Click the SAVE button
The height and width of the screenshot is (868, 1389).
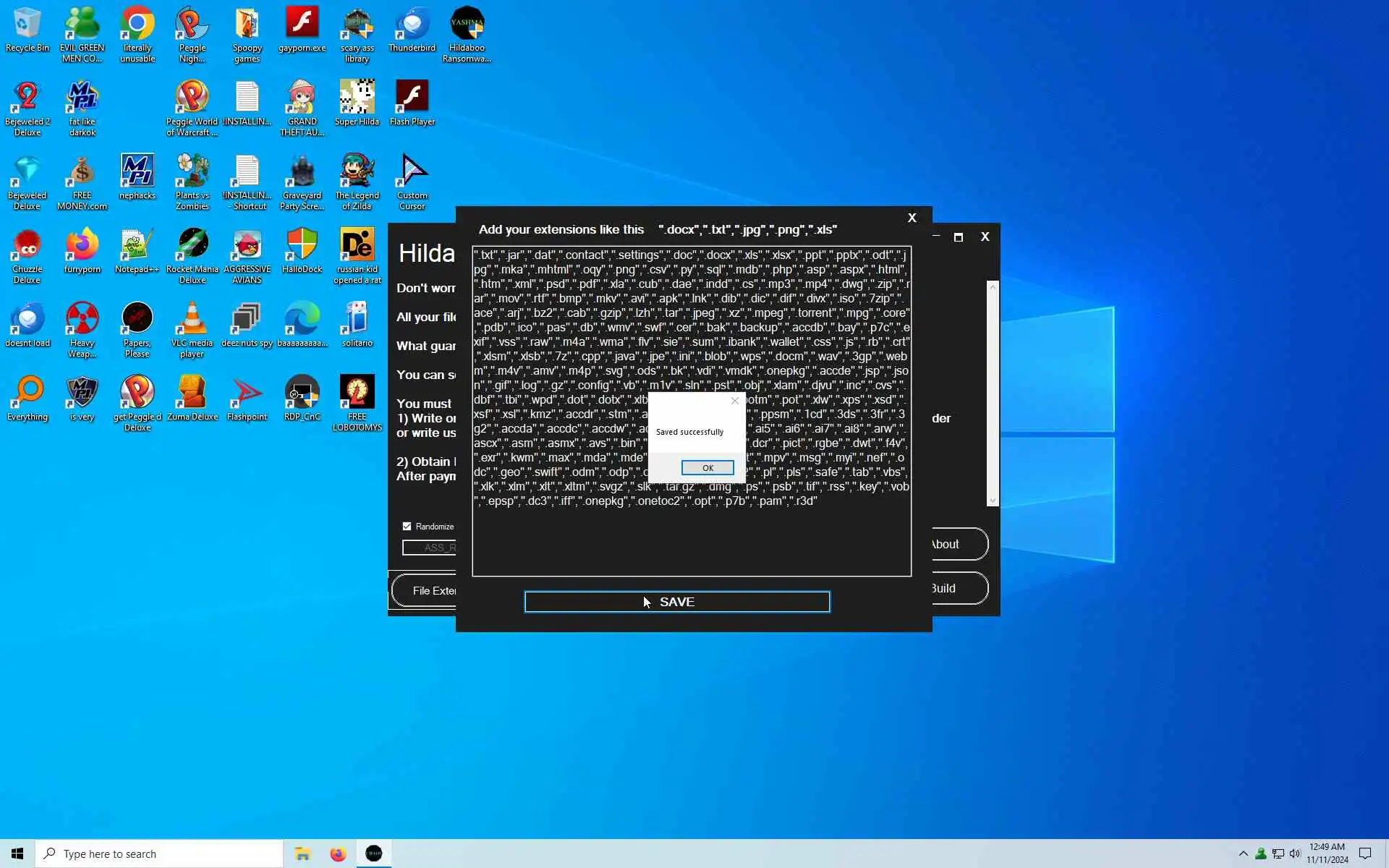[x=676, y=602]
